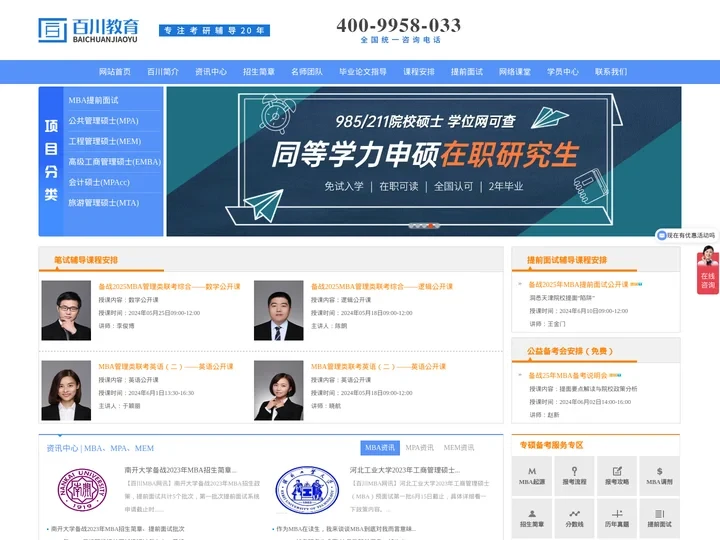Open the MBA调剂 dollar icon tile
Screen dimensions: 720x540
pos(659,476)
